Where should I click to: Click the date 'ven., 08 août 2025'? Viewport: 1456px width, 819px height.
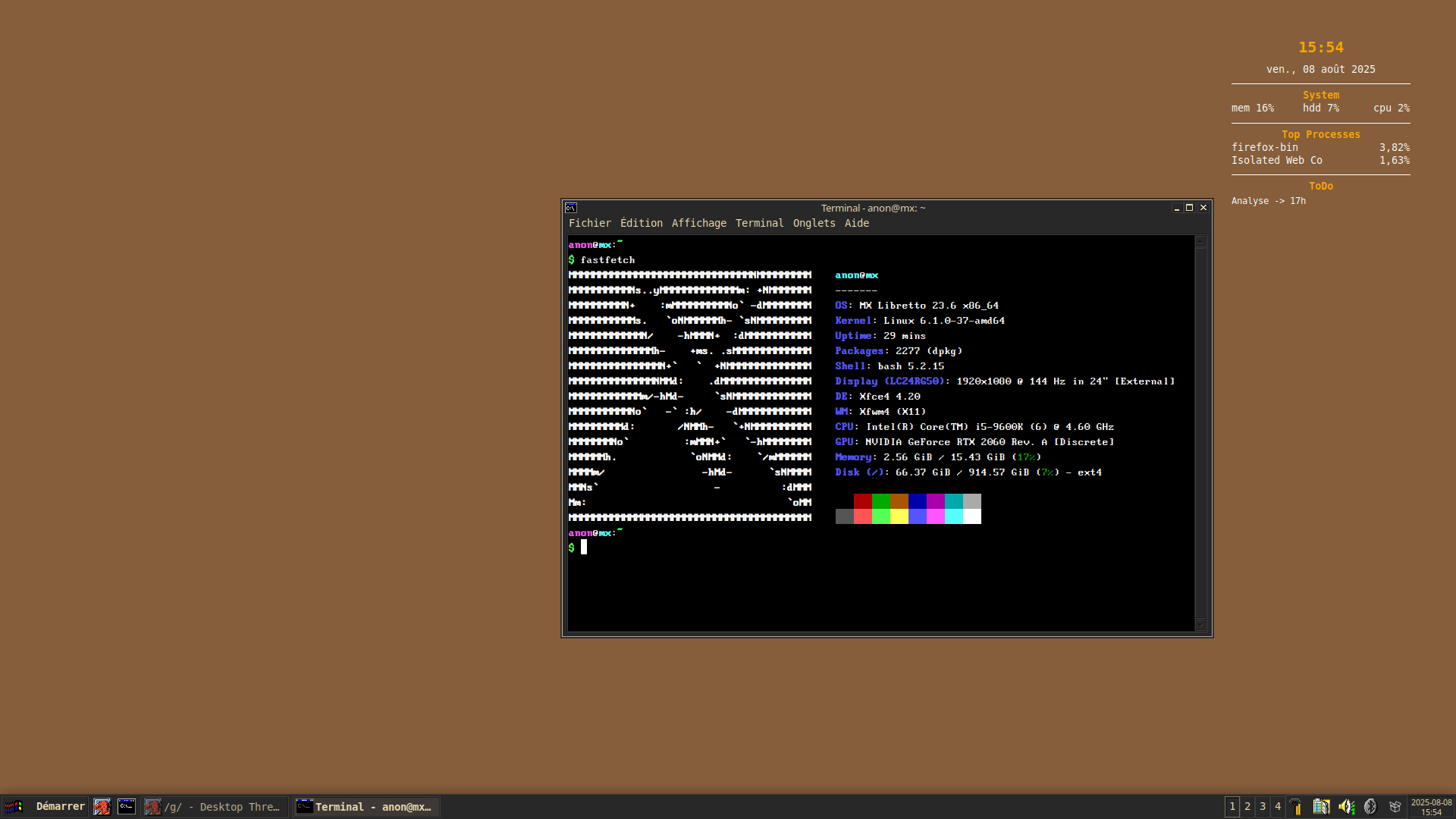coord(1321,69)
